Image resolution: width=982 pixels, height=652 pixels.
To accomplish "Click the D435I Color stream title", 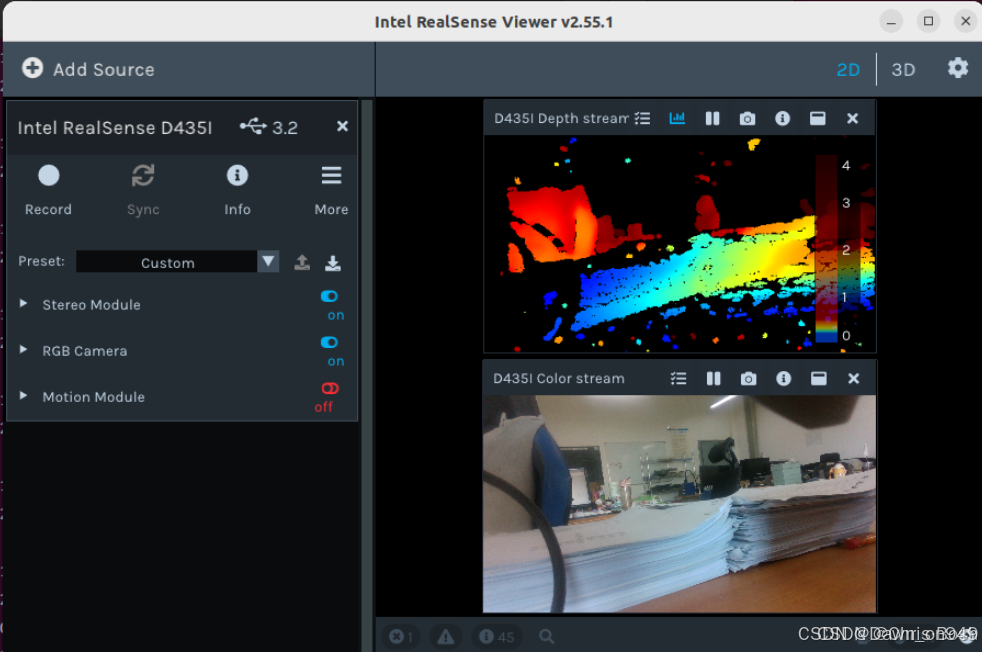I will pos(559,378).
